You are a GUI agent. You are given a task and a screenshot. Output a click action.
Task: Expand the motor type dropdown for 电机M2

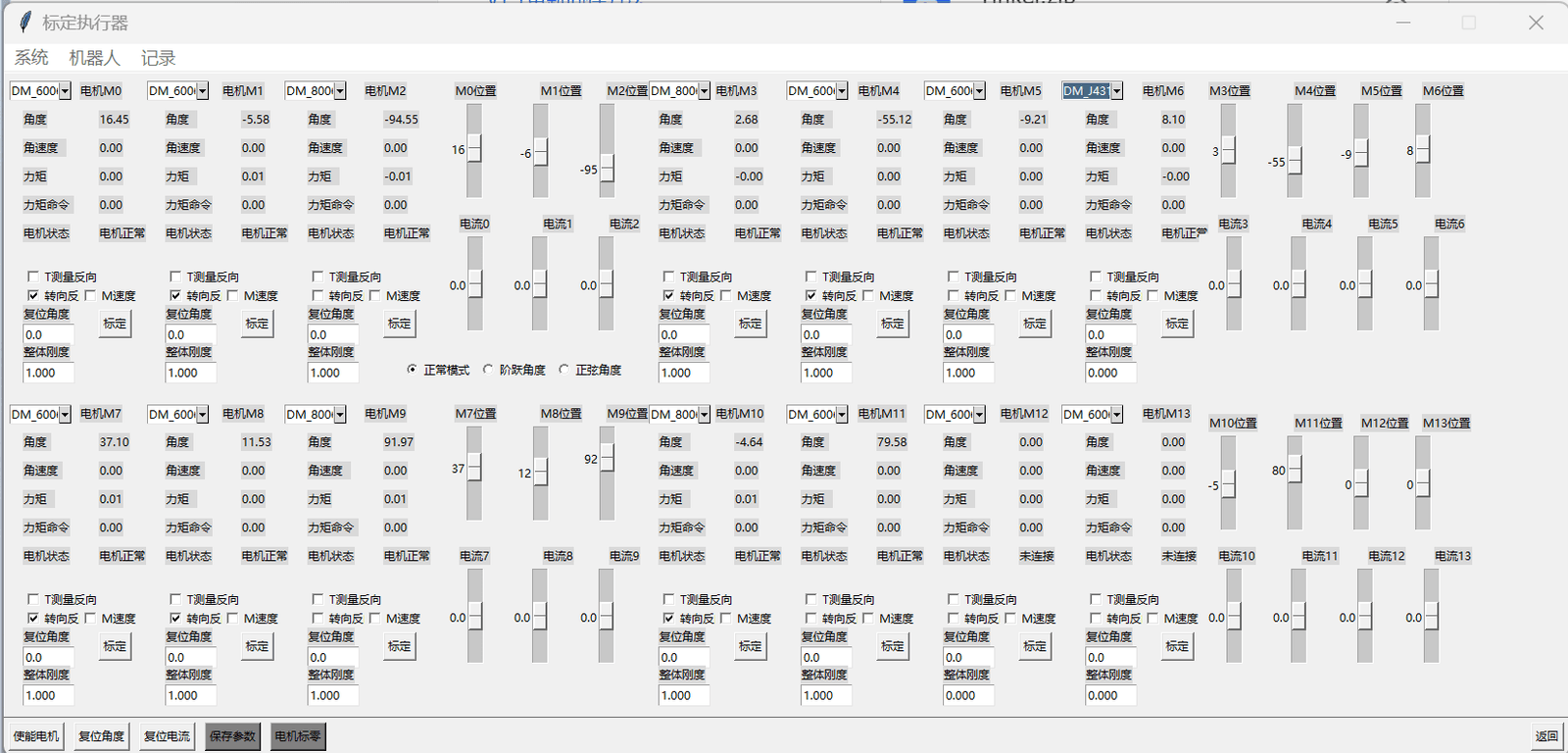click(x=340, y=91)
